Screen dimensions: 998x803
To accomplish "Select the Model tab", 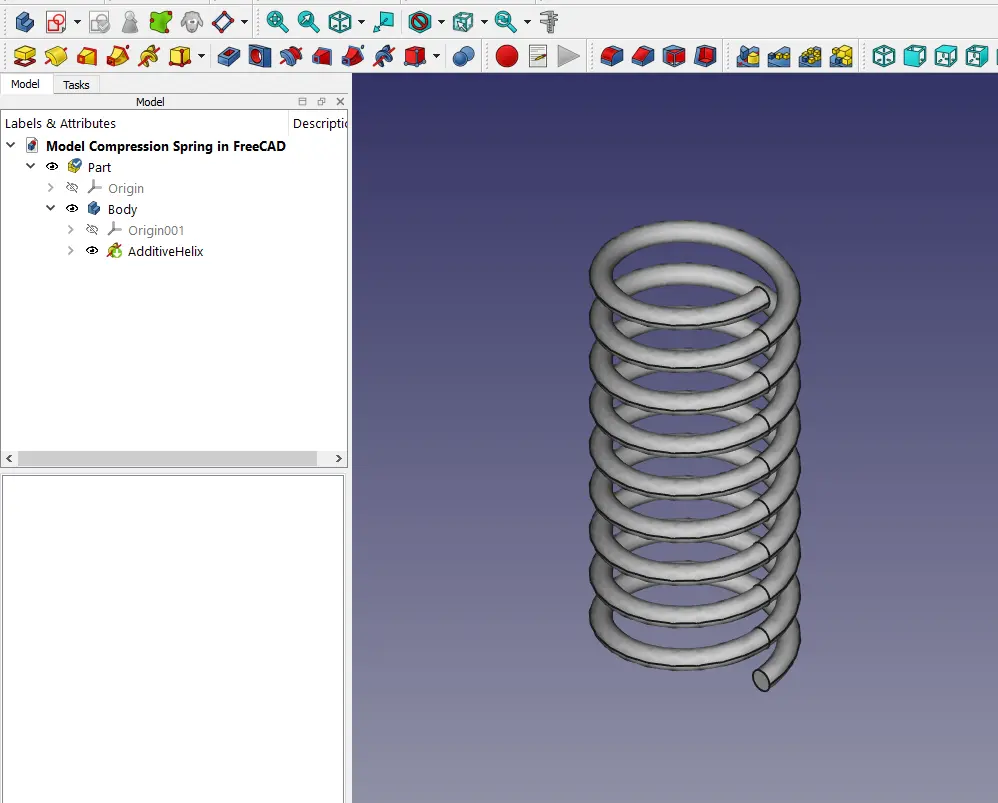I will pyautogui.click(x=25, y=85).
